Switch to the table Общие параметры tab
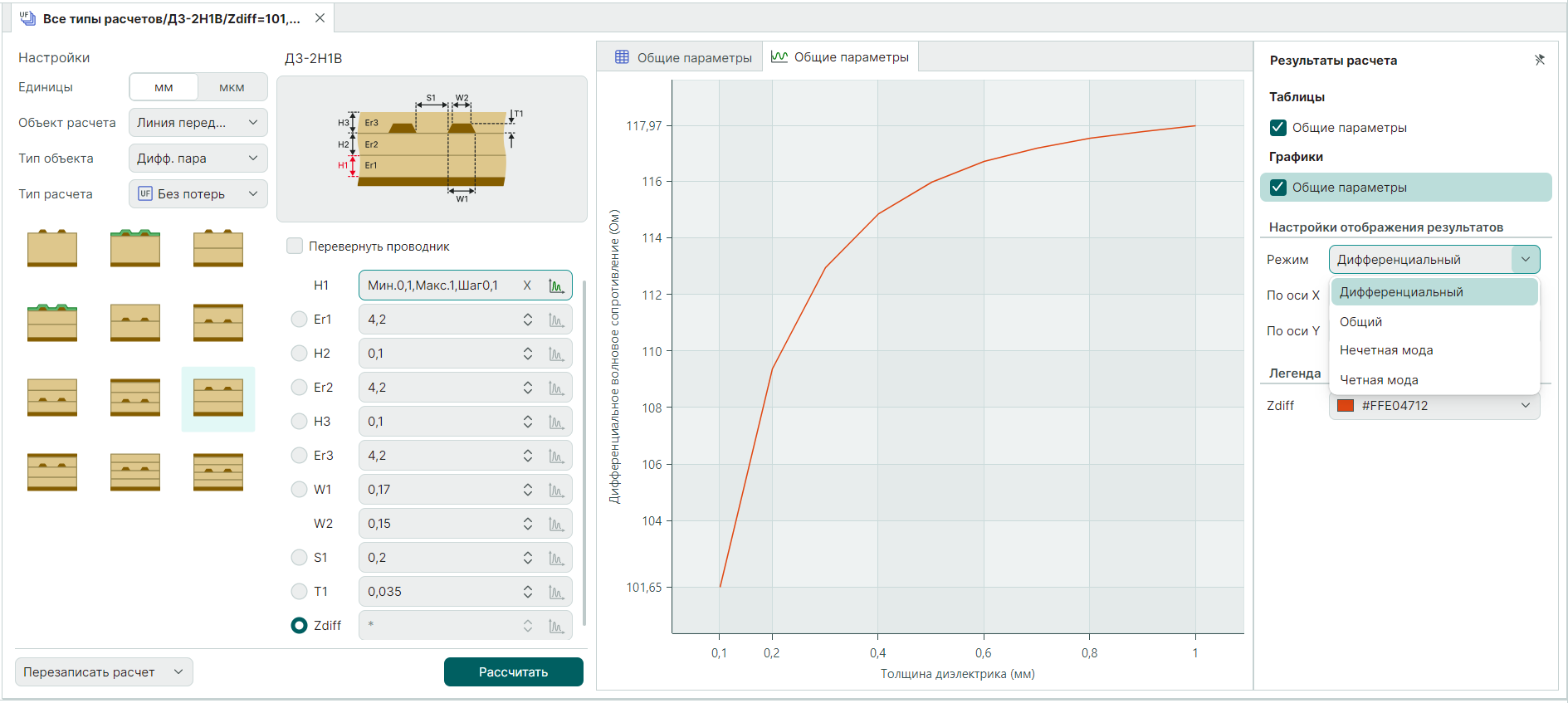This screenshot has width=1568, height=703. click(x=682, y=57)
